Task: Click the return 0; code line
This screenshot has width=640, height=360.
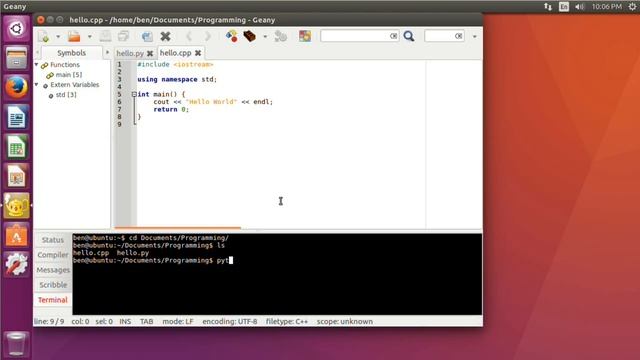Action: [x=171, y=109]
